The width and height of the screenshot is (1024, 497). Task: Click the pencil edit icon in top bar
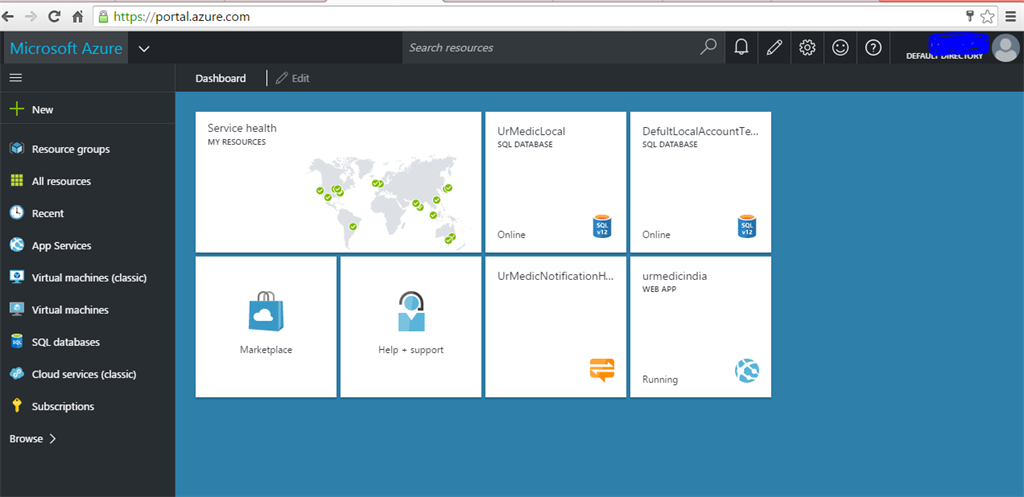[775, 48]
